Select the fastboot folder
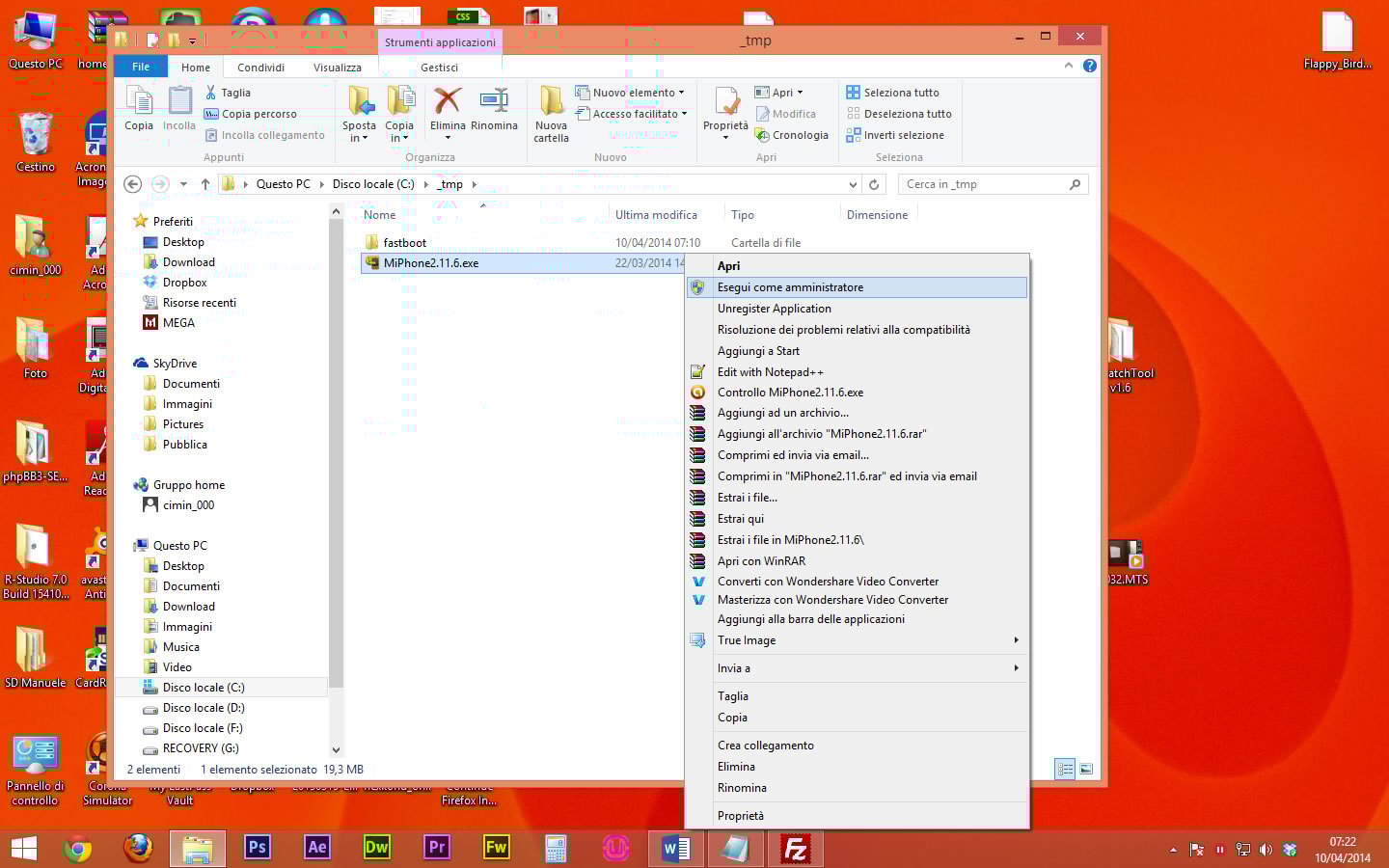Image resolution: width=1389 pixels, height=868 pixels. [x=404, y=243]
